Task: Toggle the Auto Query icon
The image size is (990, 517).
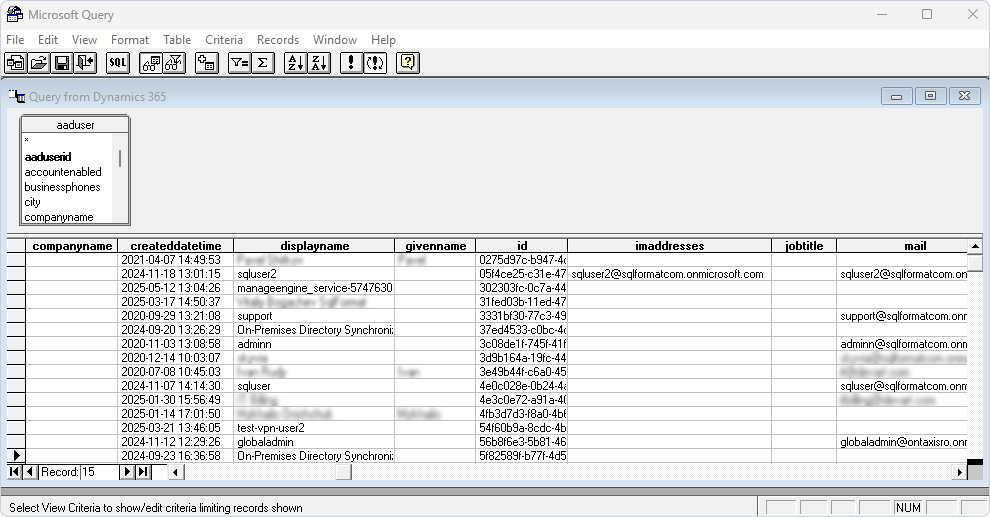Action: tap(375, 62)
